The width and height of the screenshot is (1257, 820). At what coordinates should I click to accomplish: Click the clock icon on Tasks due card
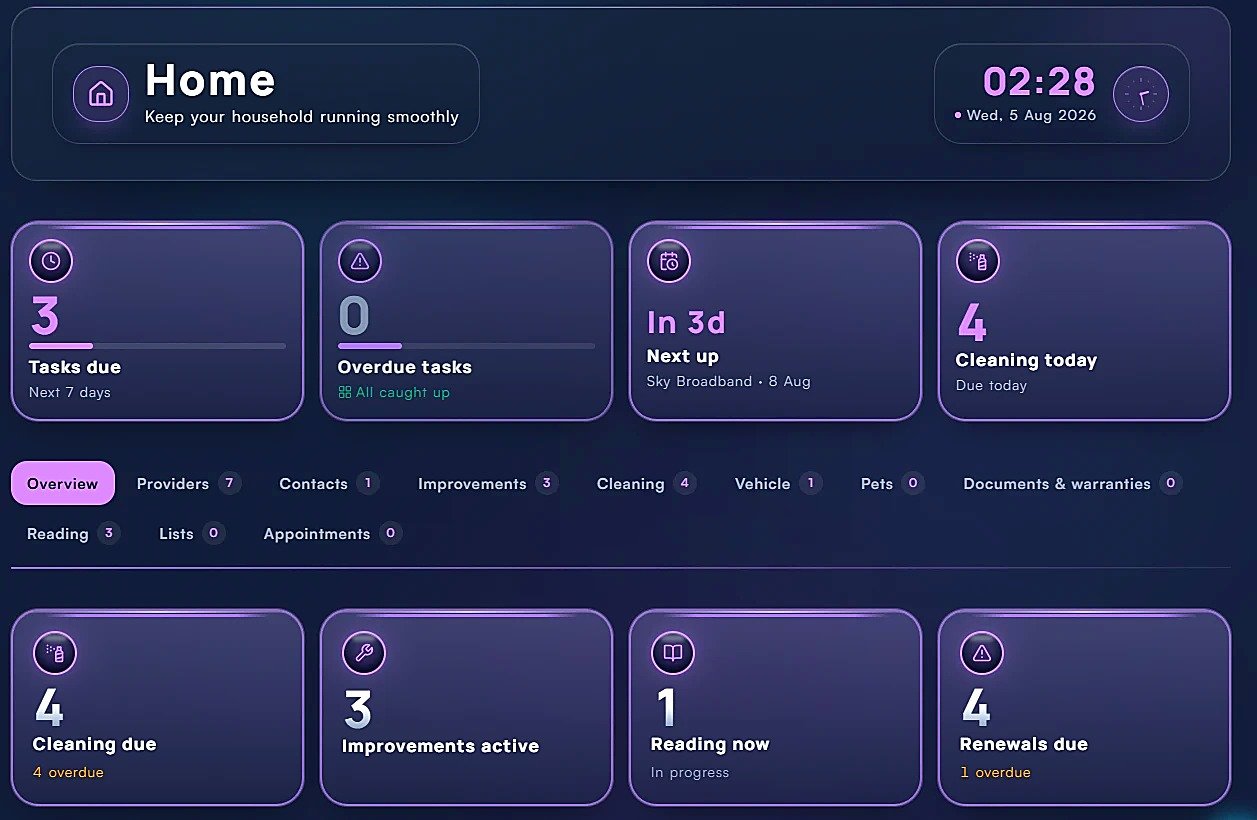point(51,261)
